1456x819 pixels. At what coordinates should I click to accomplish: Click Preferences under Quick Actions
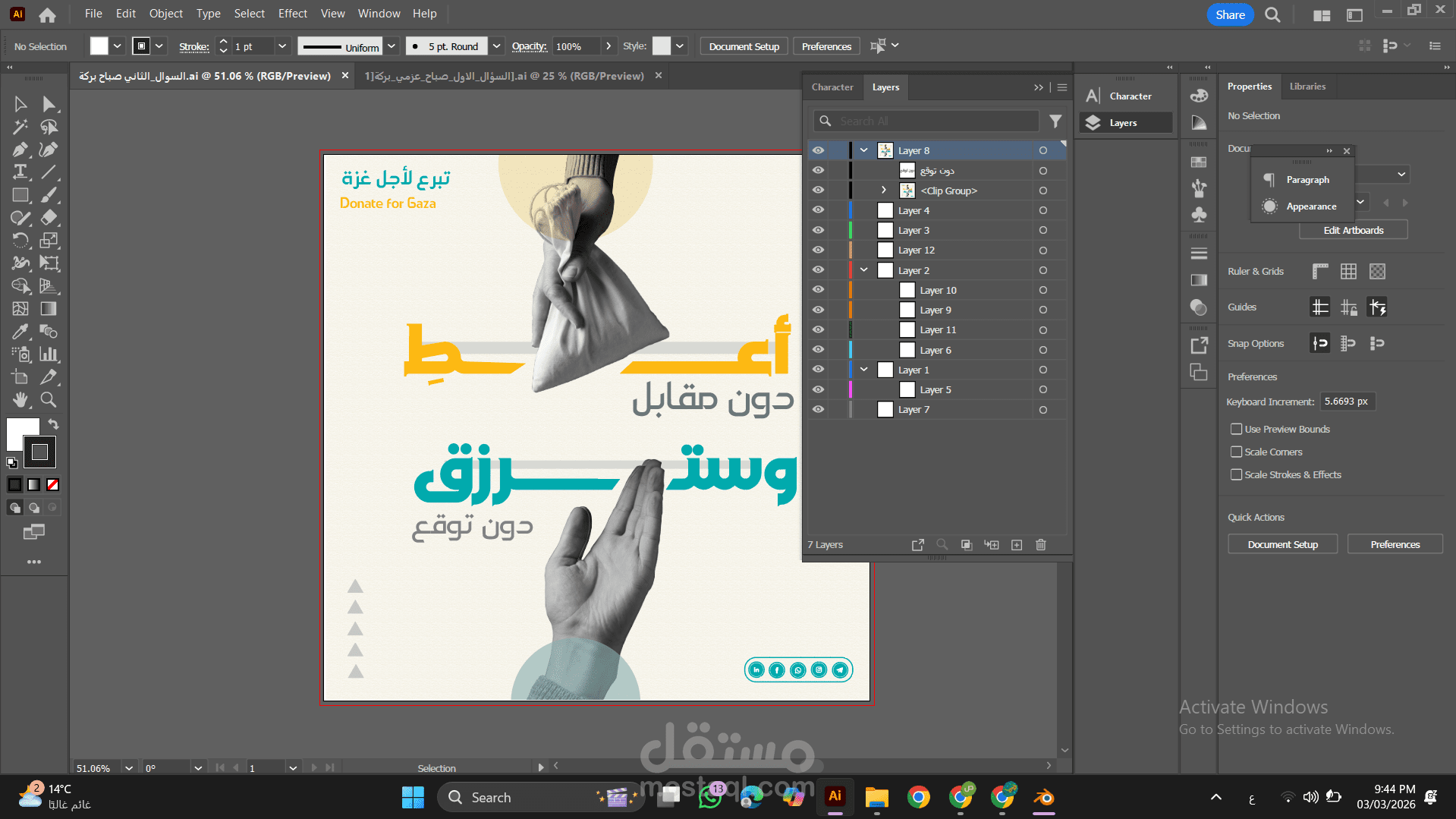point(1395,544)
